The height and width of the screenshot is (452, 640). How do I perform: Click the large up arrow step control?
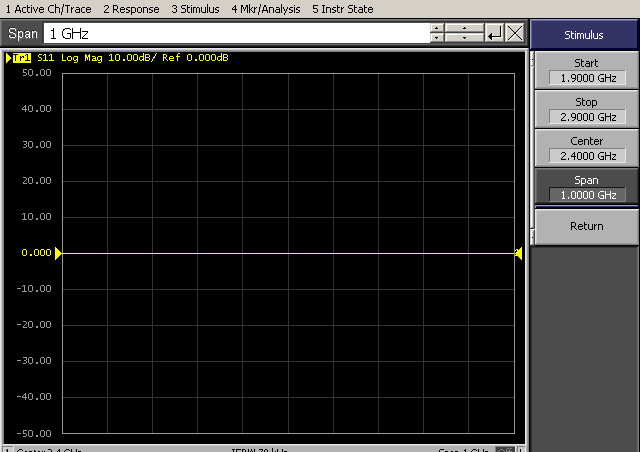(464, 28)
